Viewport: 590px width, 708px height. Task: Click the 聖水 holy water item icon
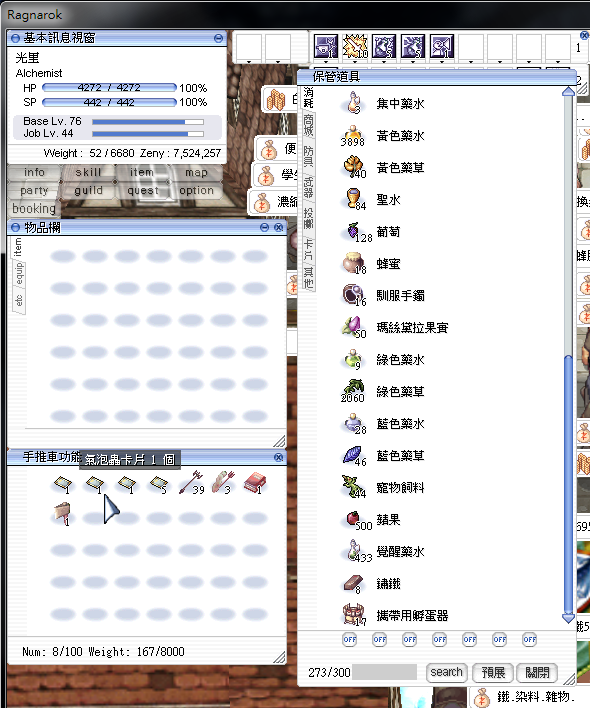pyautogui.click(x=354, y=199)
